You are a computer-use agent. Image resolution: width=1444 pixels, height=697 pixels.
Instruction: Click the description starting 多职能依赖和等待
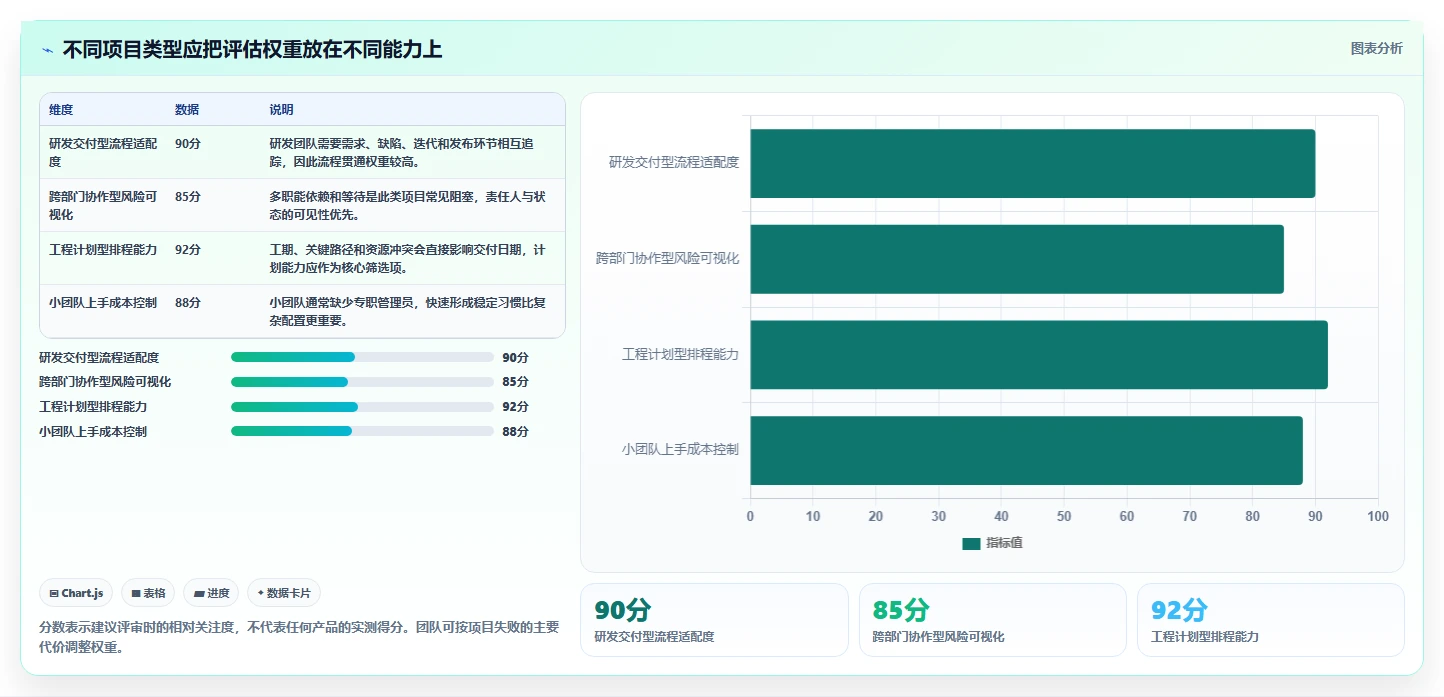point(408,205)
